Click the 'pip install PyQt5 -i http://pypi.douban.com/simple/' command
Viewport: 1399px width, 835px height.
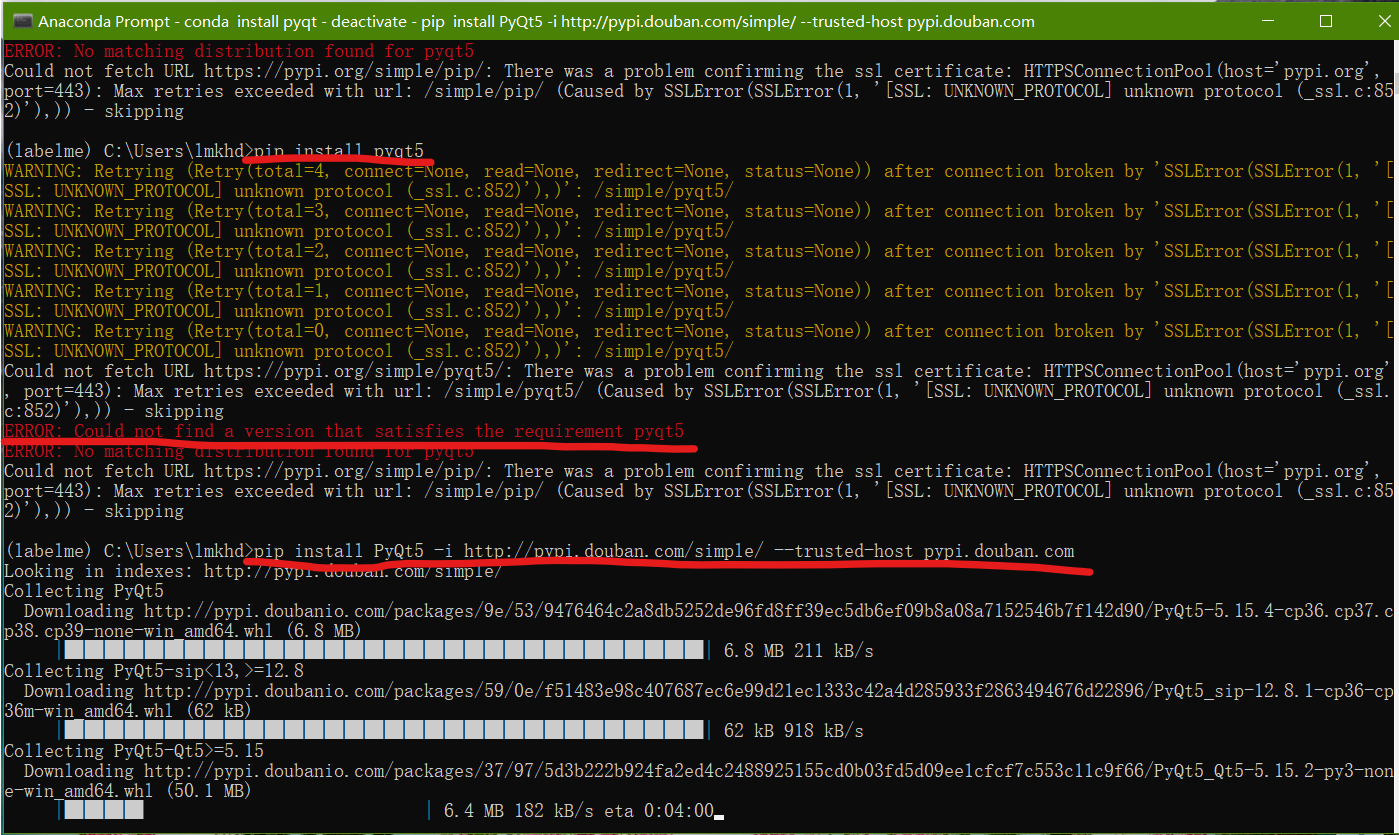coord(509,551)
